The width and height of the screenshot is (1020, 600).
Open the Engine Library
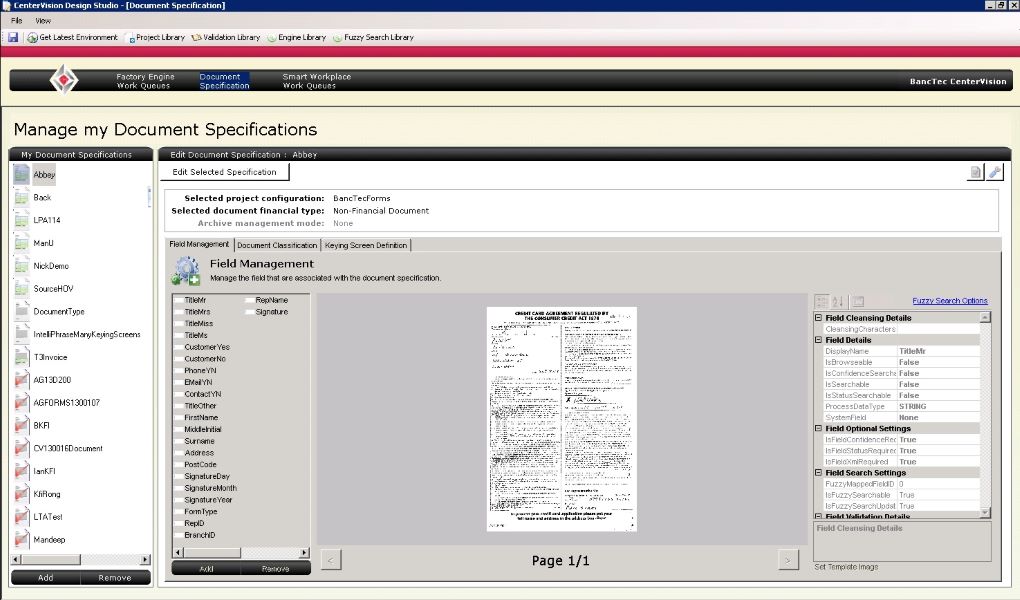pos(297,38)
